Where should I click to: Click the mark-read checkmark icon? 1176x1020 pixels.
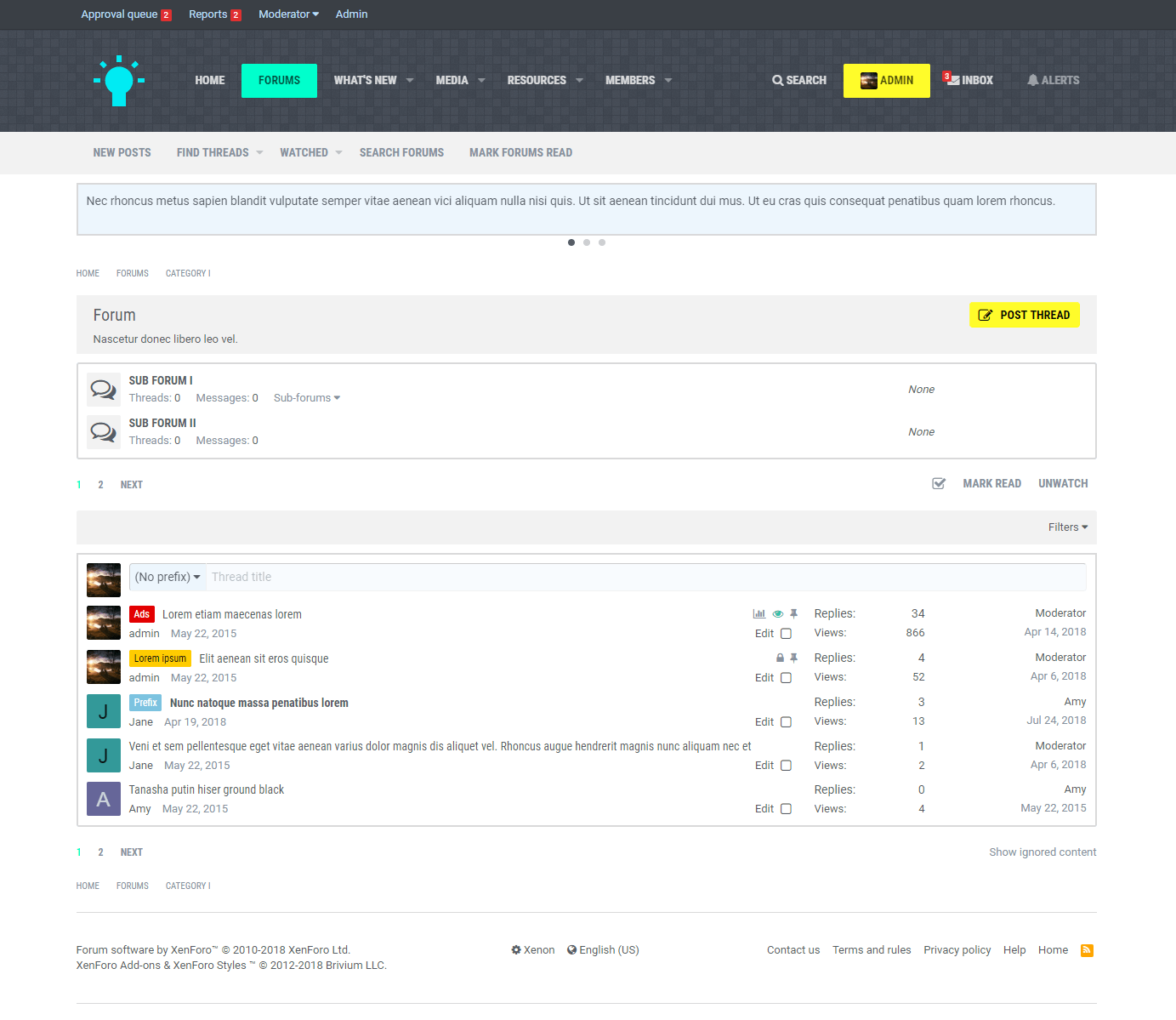[x=939, y=484]
